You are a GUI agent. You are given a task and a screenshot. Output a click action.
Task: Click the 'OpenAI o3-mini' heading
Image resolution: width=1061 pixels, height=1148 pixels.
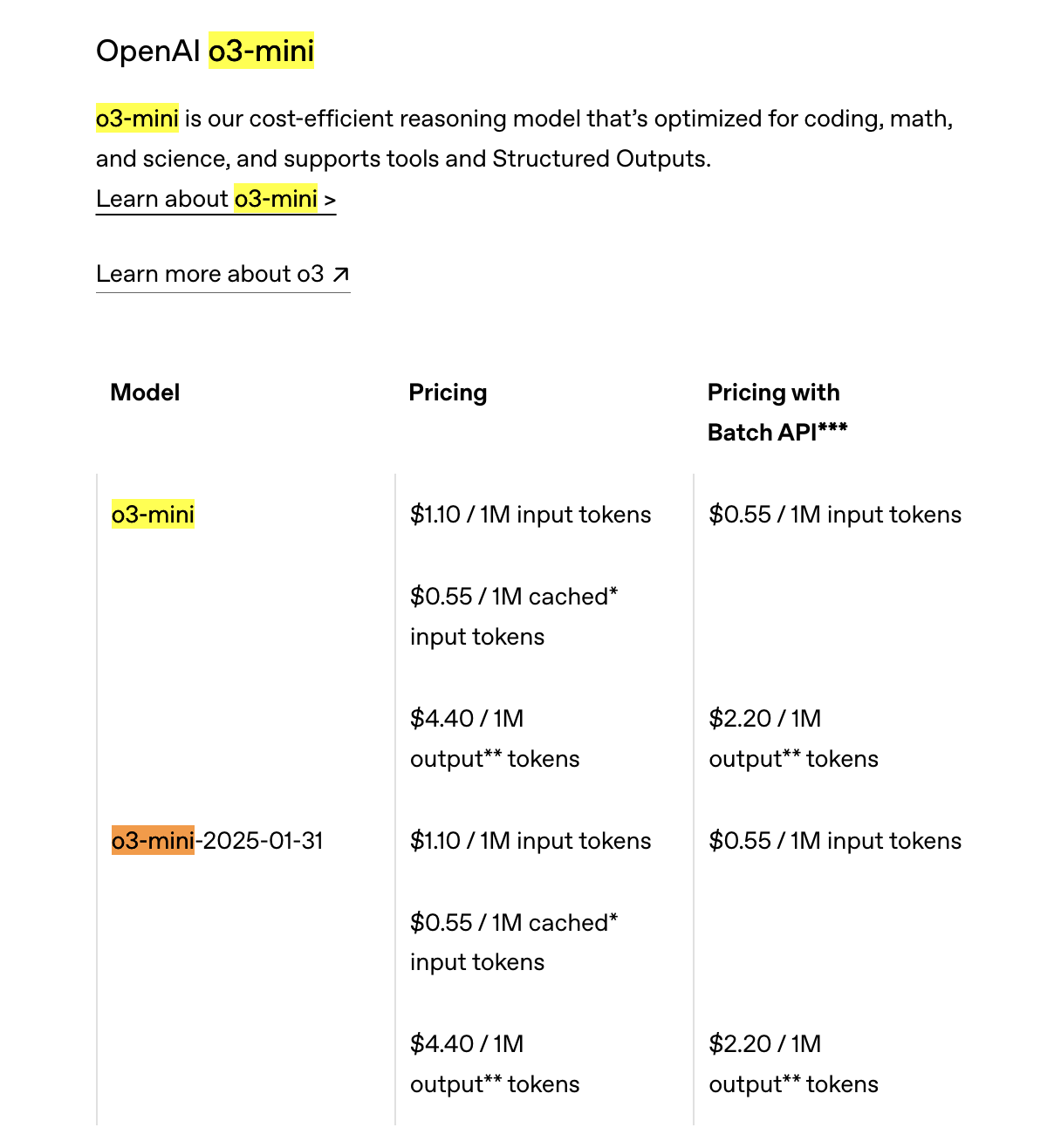click(x=205, y=51)
